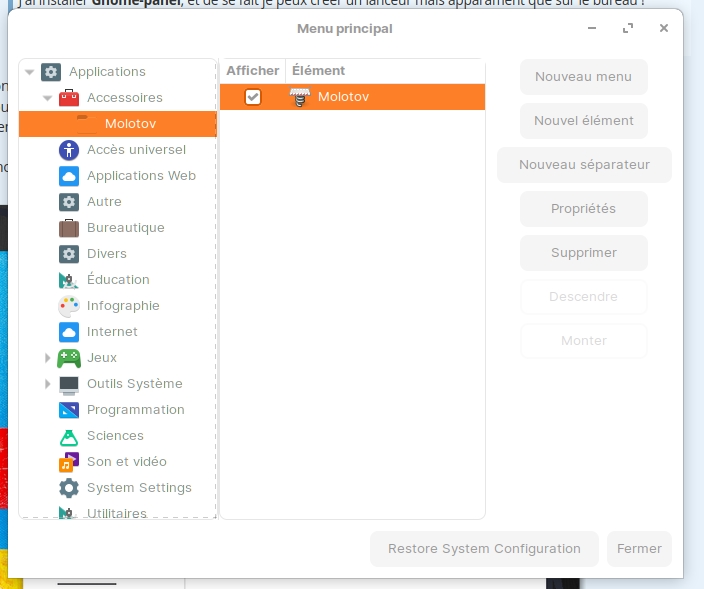Click the Molotov app icon in list

coord(300,97)
